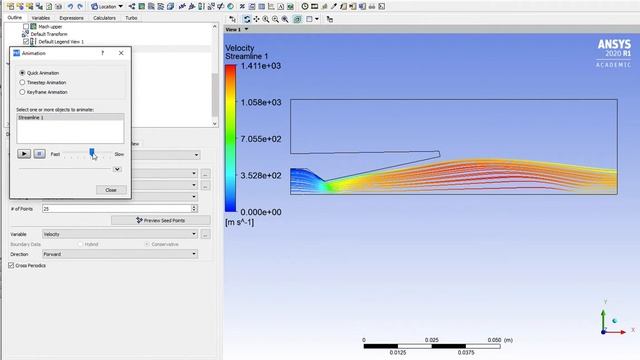Insert a Comment with the A icon
This screenshot has height=360, width=640.
281,7
